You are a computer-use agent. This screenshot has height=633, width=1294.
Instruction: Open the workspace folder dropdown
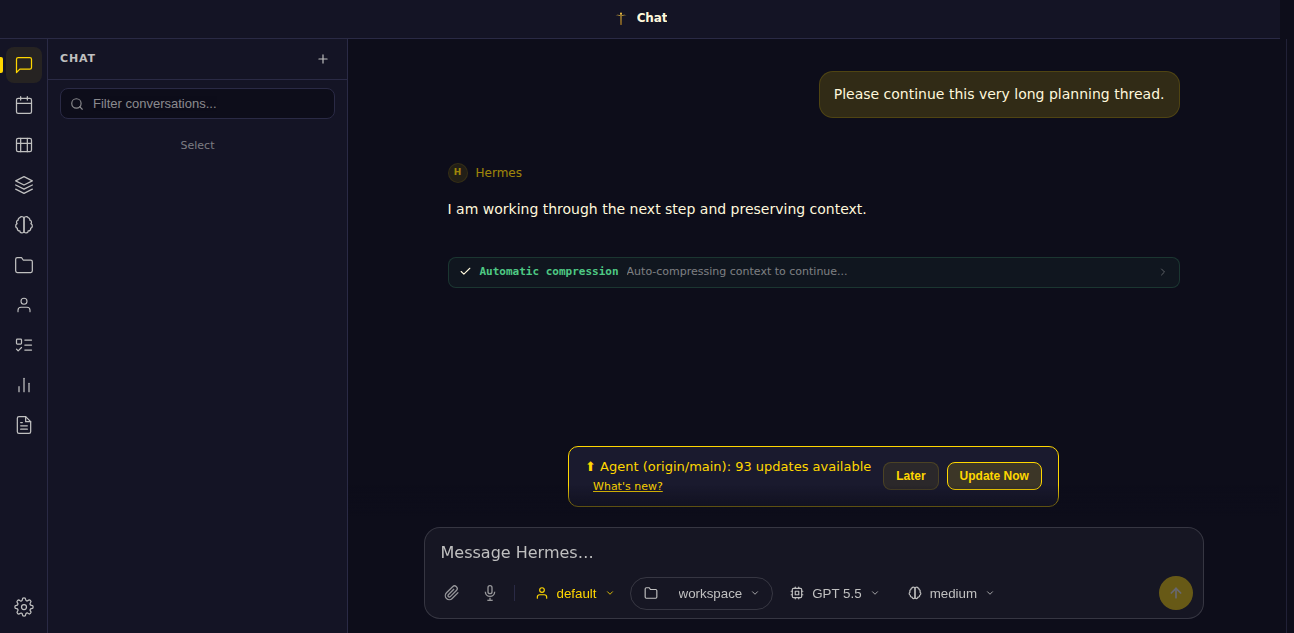[x=701, y=593]
